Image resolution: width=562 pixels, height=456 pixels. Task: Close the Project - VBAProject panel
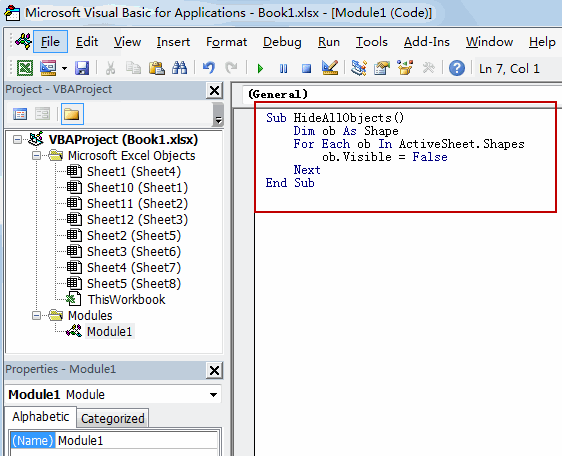tap(214, 90)
